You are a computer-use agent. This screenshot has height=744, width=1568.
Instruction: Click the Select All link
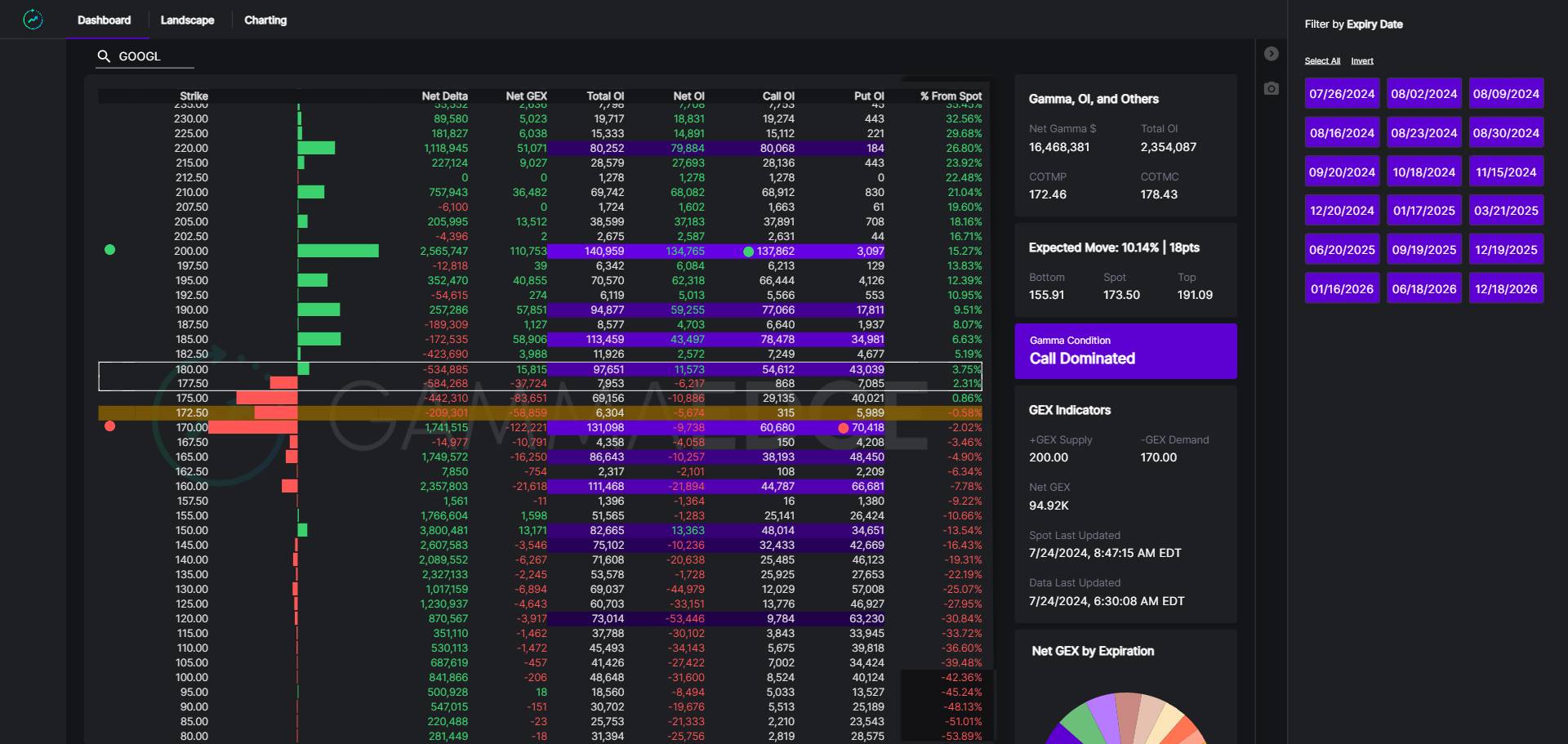point(1321,61)
